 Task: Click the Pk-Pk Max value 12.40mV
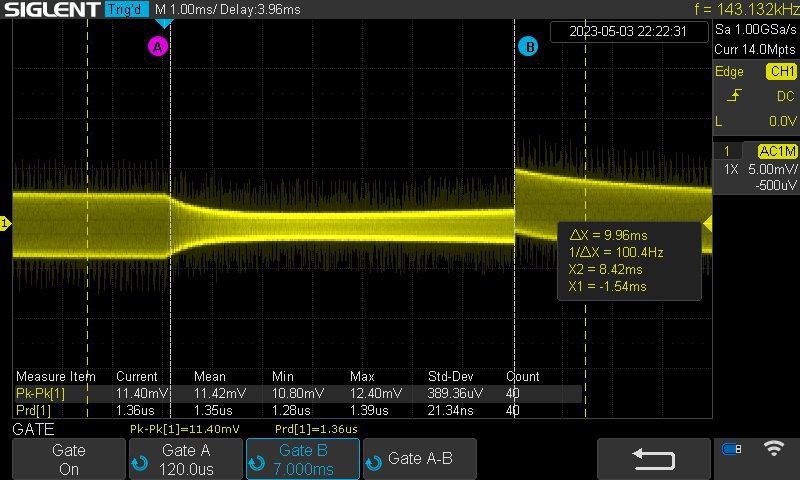[376, 393]
